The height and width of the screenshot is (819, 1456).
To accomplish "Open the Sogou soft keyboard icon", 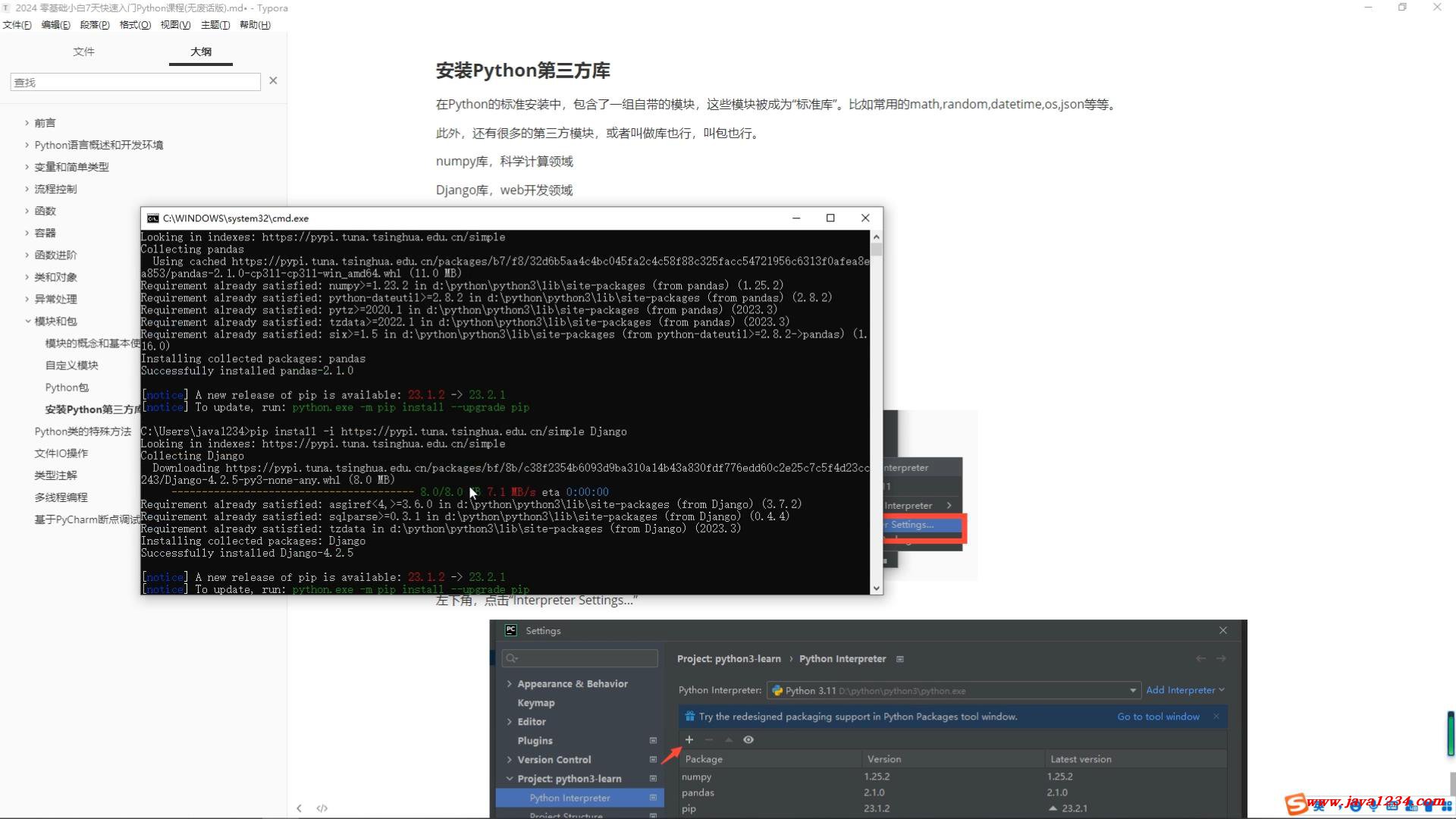I will click(x=1392, y=806).
